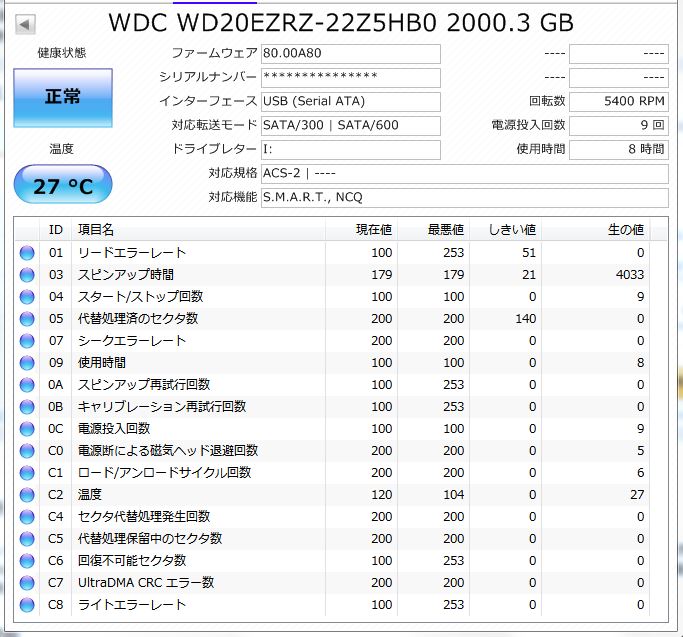Select the スピンアップ再試行回数 attribute name
683x637 pixels.
click(144, 385)
